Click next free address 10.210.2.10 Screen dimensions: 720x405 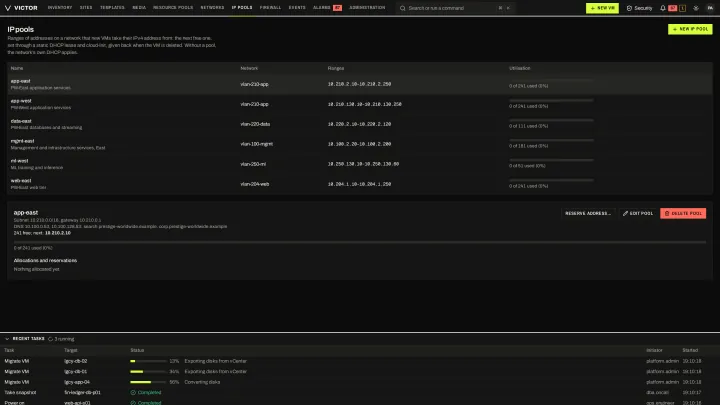57,233
